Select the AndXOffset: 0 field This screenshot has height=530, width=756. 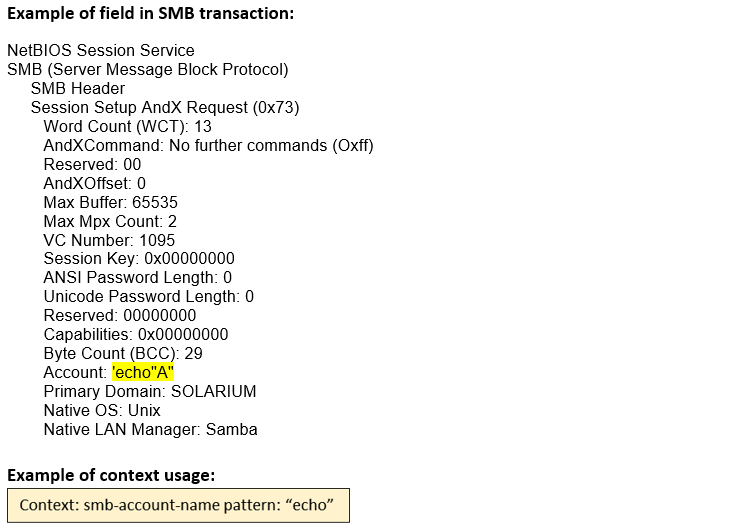point(94,183)
